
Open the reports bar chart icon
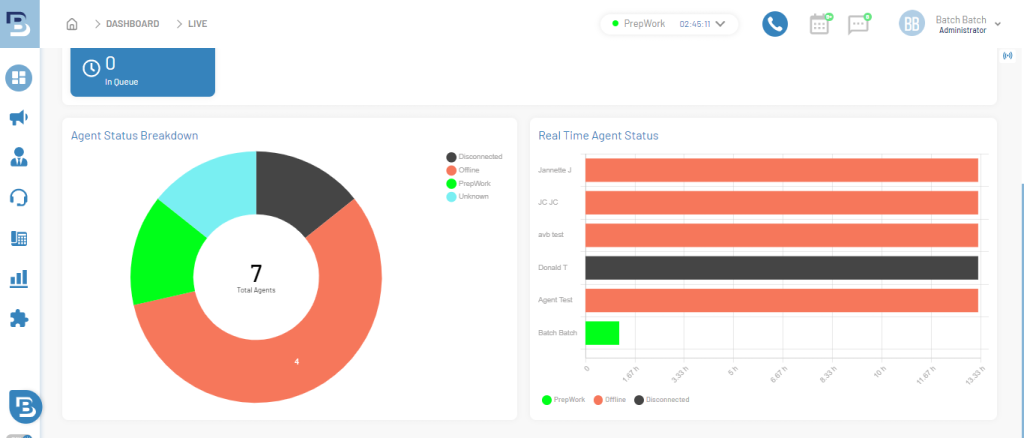[x=19, y=279]
